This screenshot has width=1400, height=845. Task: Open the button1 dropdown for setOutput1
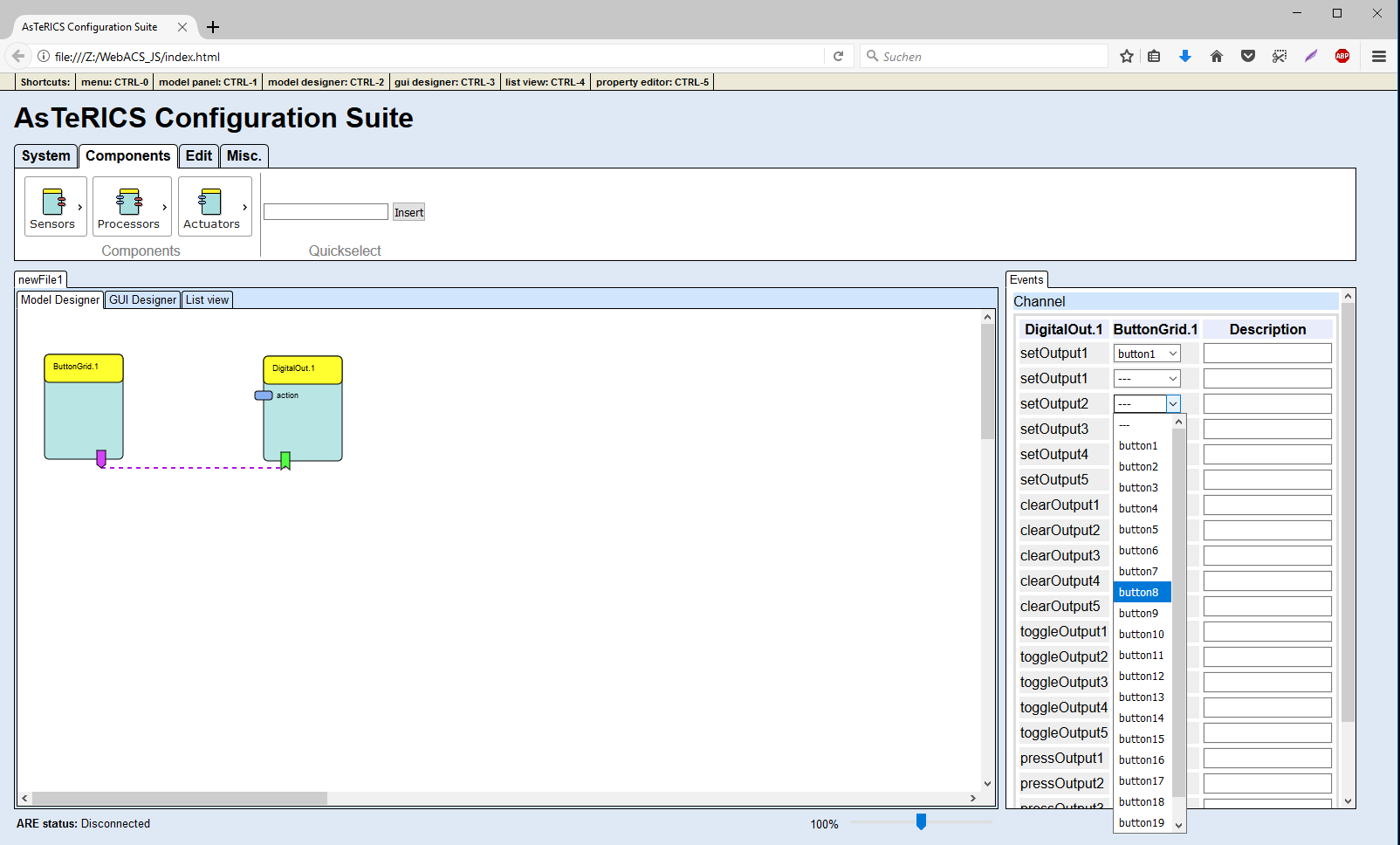(x=1147, y=354)
